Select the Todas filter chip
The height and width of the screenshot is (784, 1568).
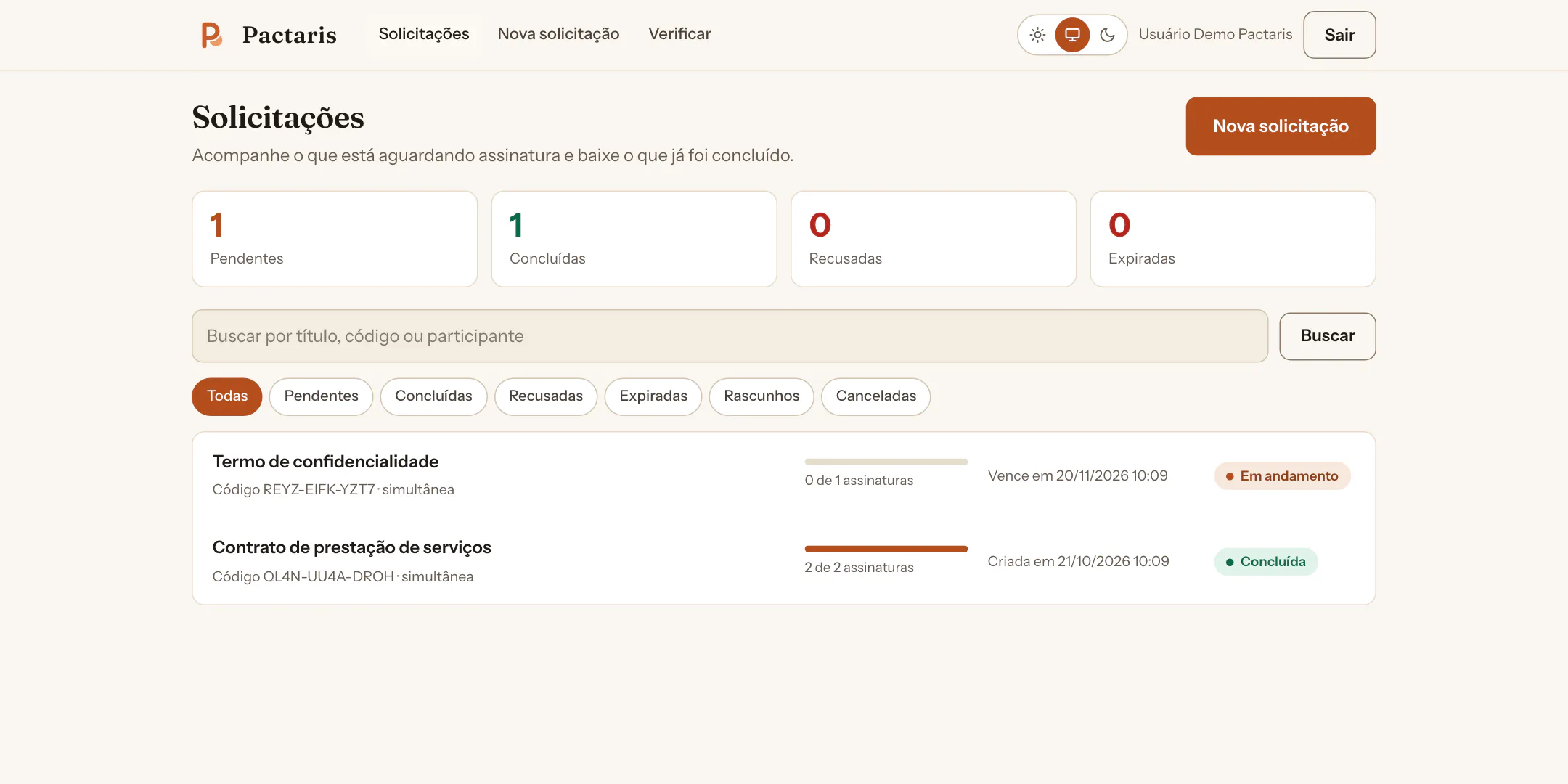pyautogui.click(x=227, y=396)
